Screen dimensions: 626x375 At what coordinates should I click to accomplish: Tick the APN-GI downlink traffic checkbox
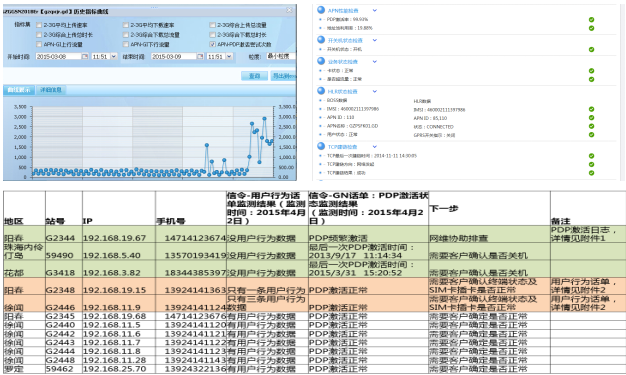[126, 44]
